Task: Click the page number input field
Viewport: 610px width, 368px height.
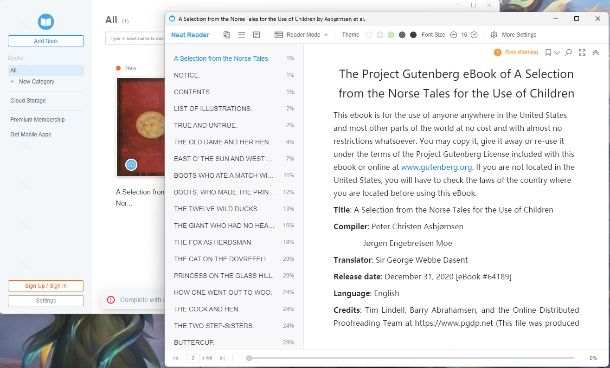Action: (x=193, y=358)
